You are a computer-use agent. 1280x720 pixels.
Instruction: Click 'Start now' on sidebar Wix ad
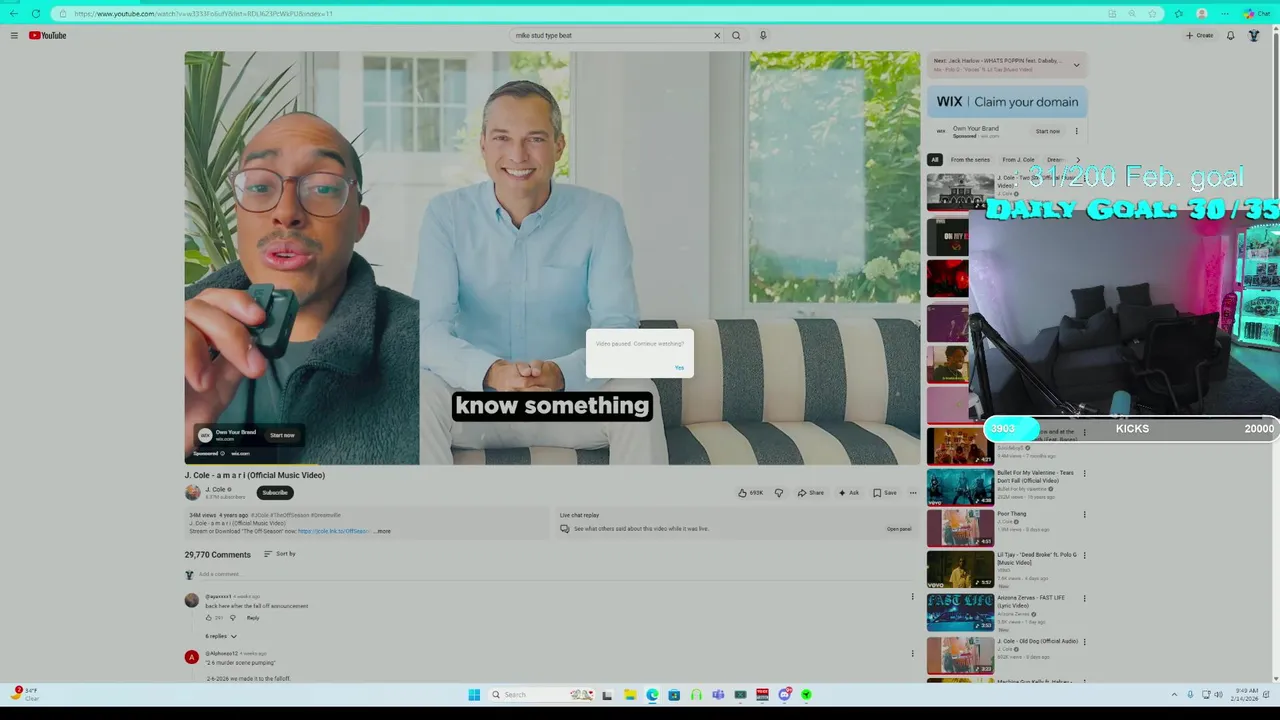(x=1048, y=131)
